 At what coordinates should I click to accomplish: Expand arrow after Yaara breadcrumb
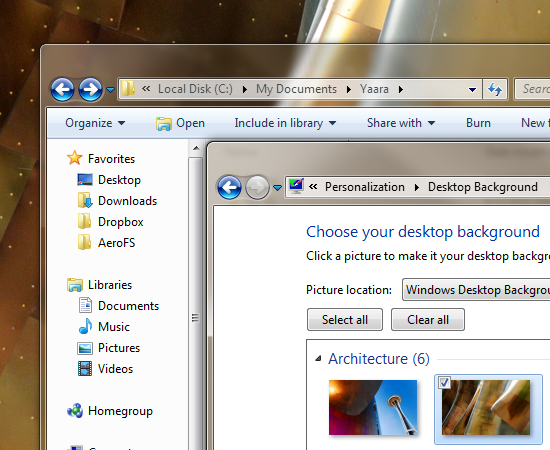click(401, 90)
